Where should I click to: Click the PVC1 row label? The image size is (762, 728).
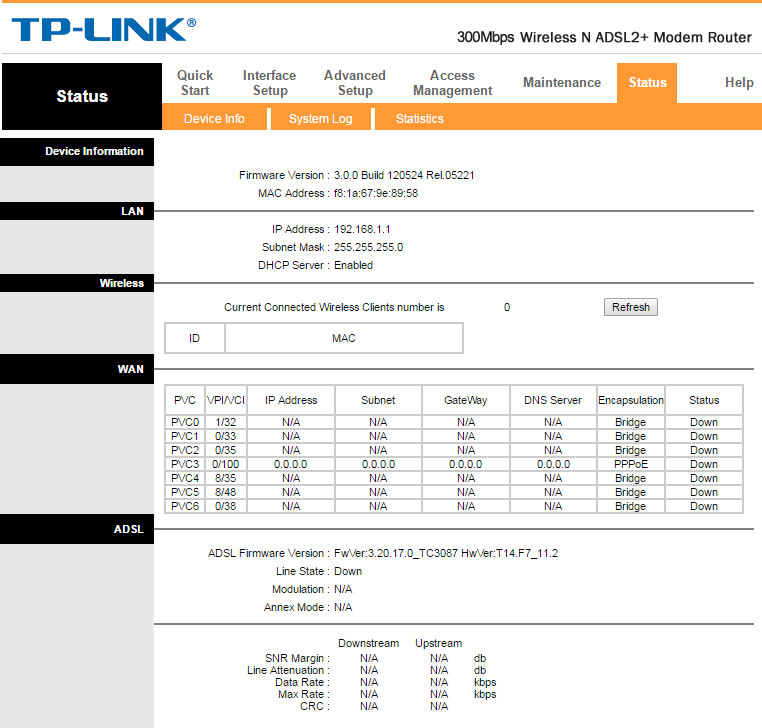(185, 436)
